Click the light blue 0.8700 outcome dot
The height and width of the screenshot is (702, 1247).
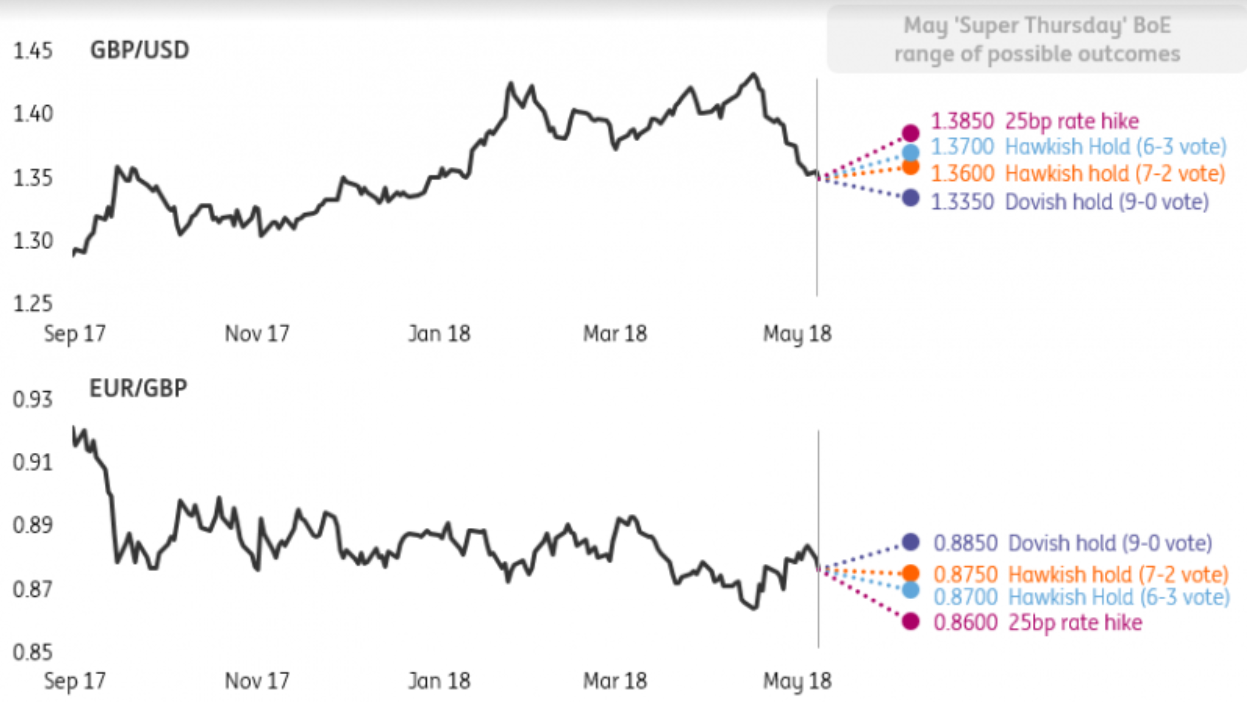coord(910,590)
